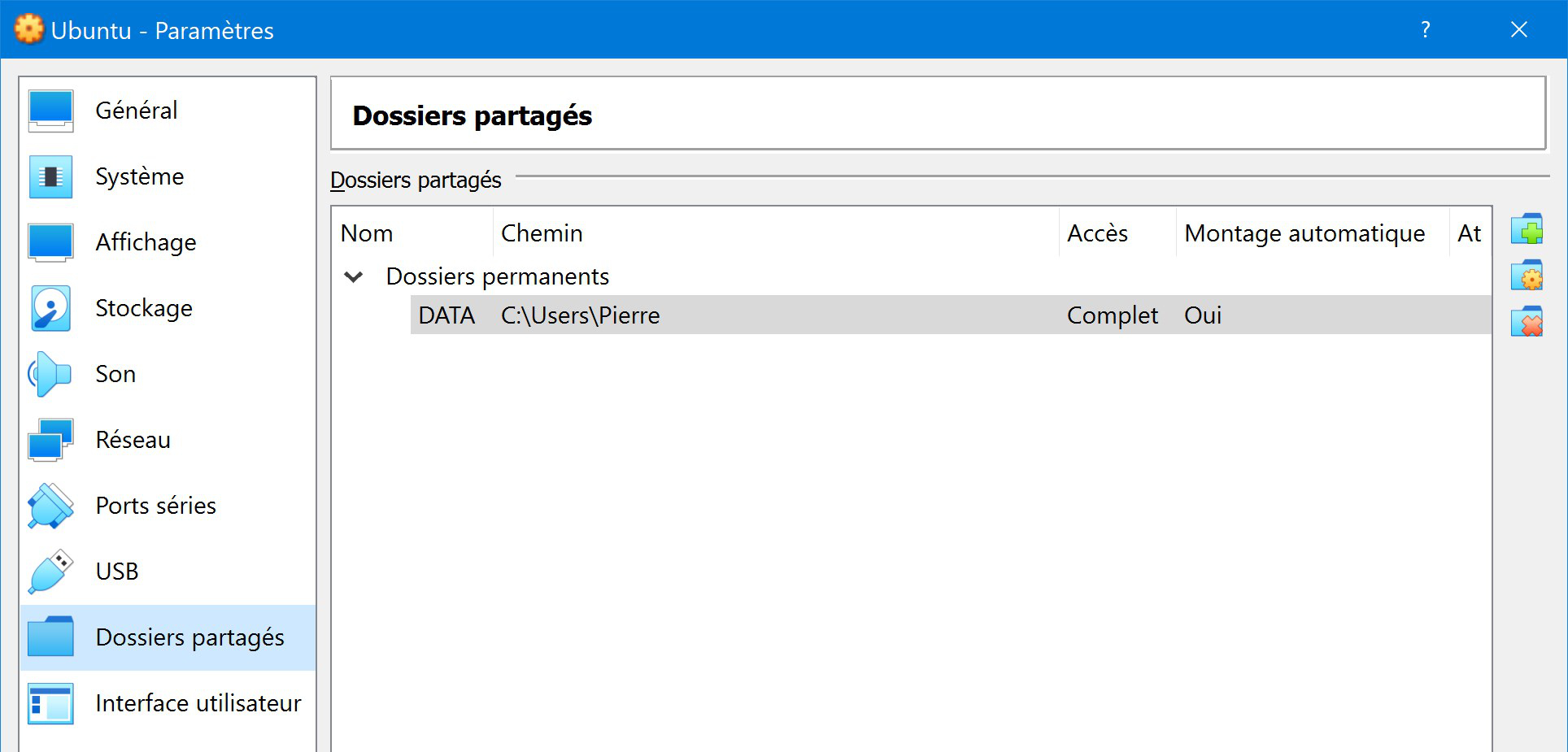Screen dimensions: 1568x752
Task: Click the Réseau network icon
Action: pyautogui.click(x=50, y=440)
